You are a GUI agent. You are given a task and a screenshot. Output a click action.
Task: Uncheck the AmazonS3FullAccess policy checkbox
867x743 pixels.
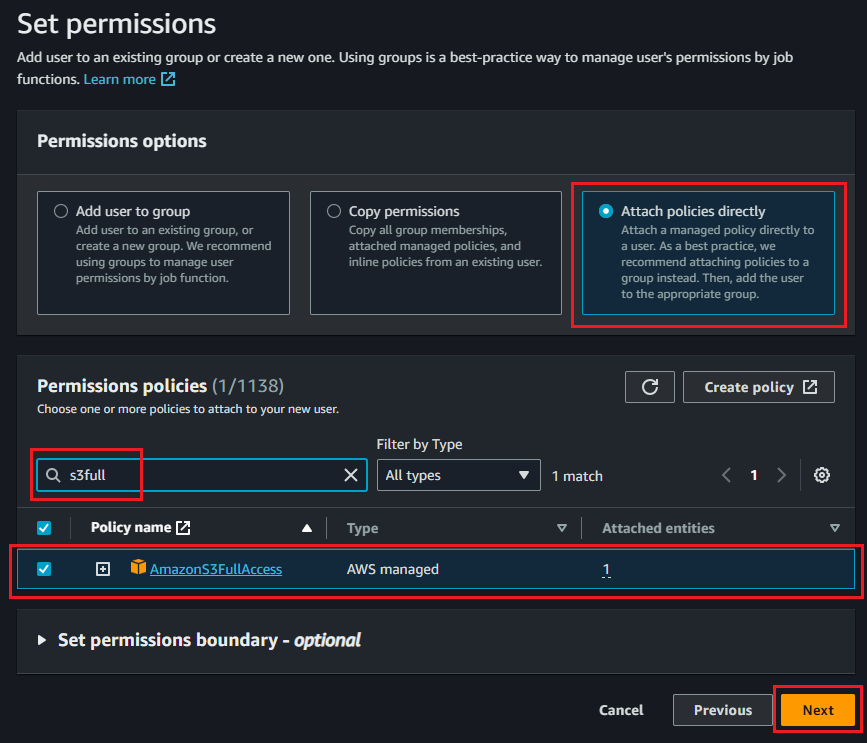pyautogui.click(x=44, y=569)
